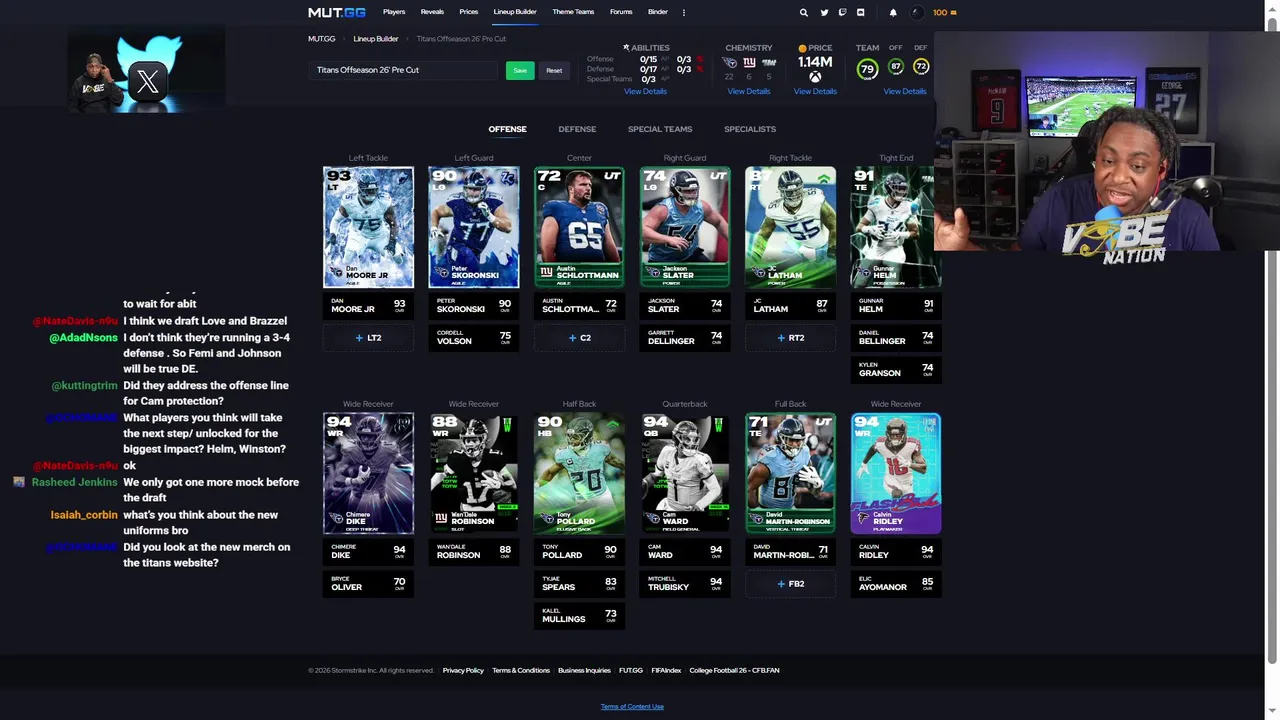This screenshot has height=720, width=1280.
Task: Switch to the Defense tab
Action: click(x=577, y=129)
